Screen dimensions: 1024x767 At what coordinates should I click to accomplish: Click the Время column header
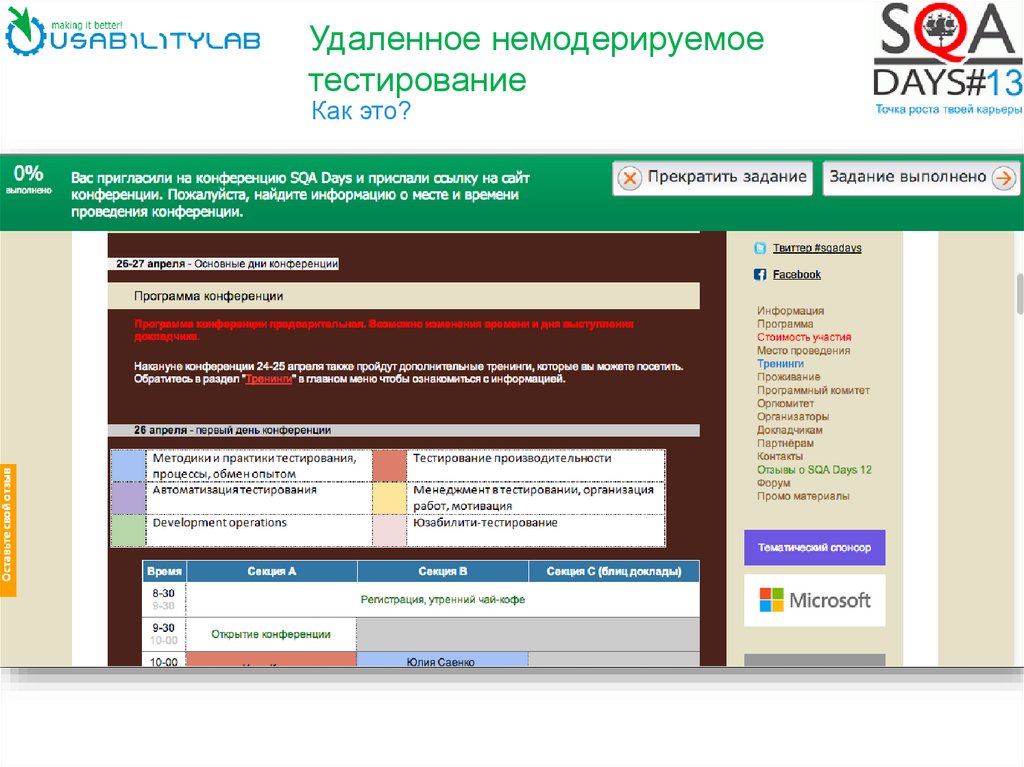pos(165,572)
